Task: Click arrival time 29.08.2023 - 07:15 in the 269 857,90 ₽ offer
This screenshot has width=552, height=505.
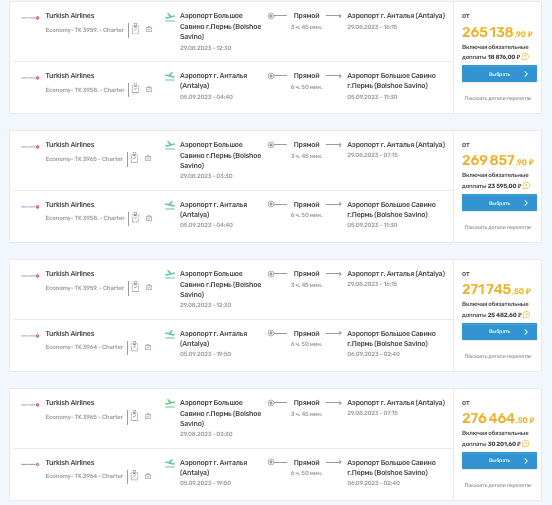Action: click(372, 155)
